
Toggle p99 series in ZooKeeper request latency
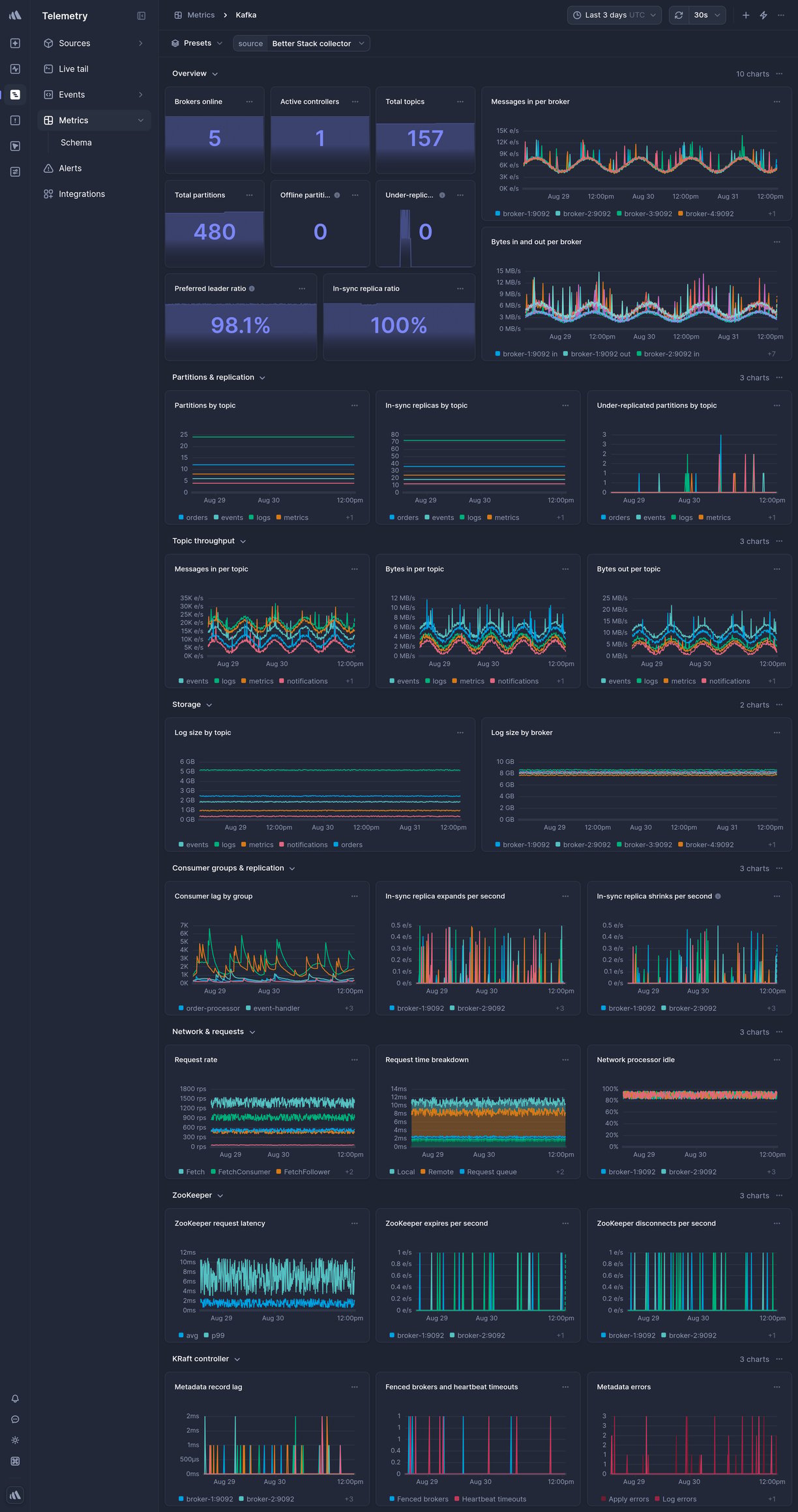pyautogui.click(x=214, y=1336)
